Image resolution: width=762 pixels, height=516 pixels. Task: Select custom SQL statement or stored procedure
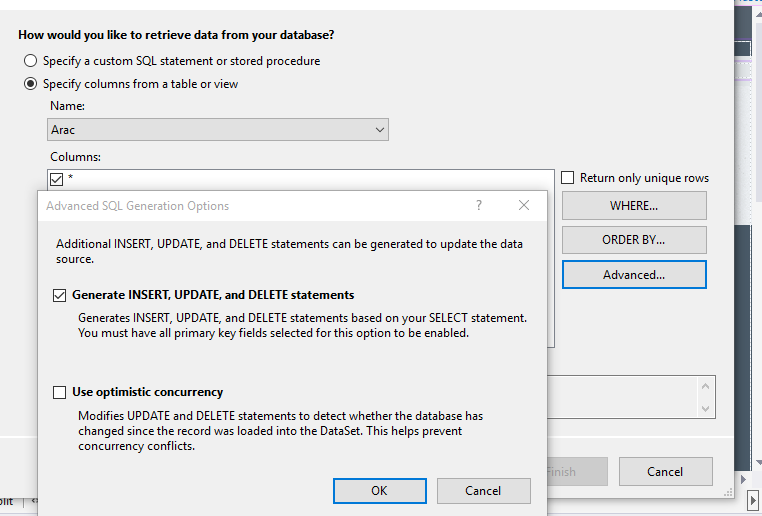click(32, 61)
